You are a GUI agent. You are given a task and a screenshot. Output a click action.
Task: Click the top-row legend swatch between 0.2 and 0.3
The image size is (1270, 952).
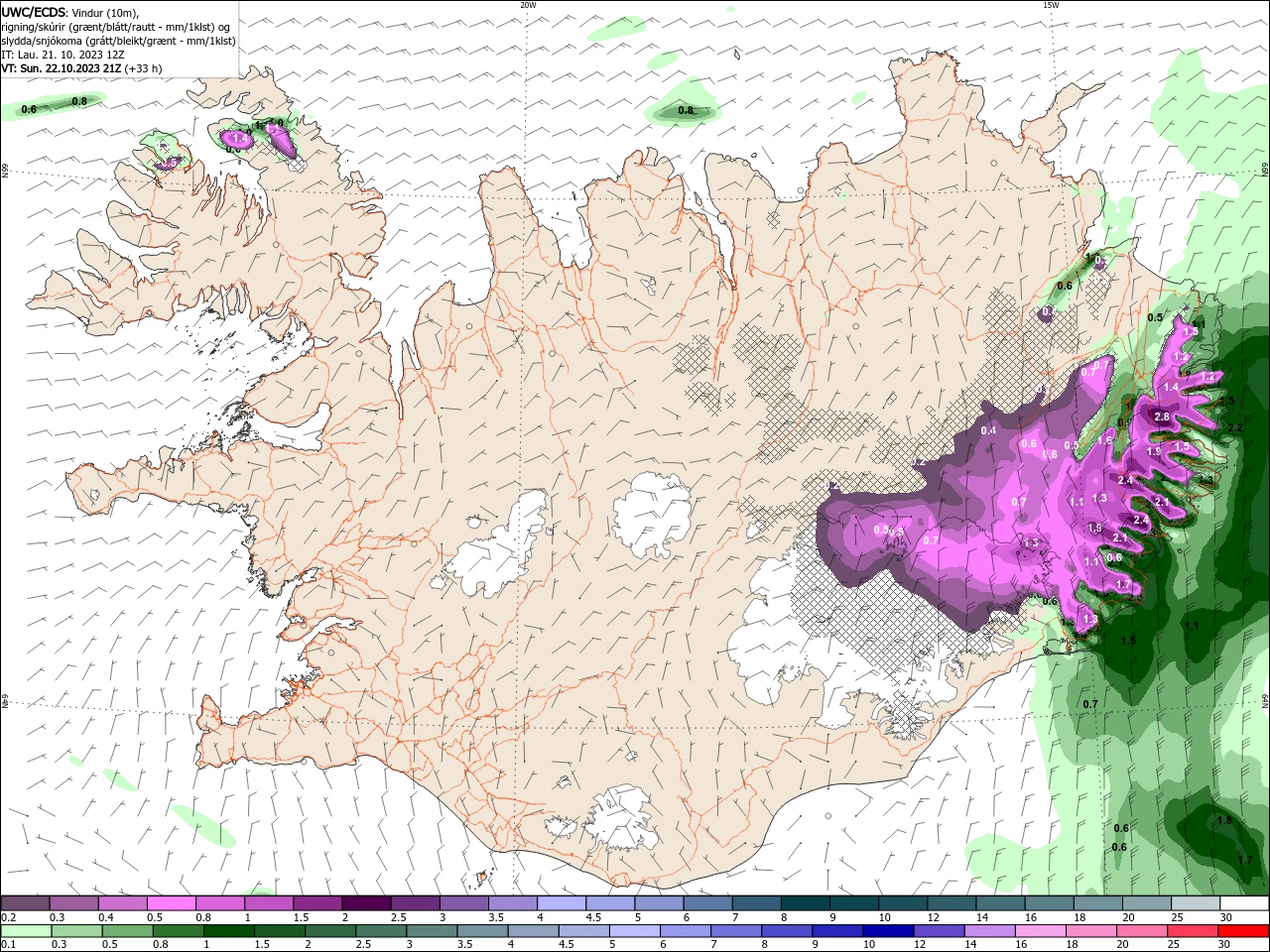[x=25, y=903]
